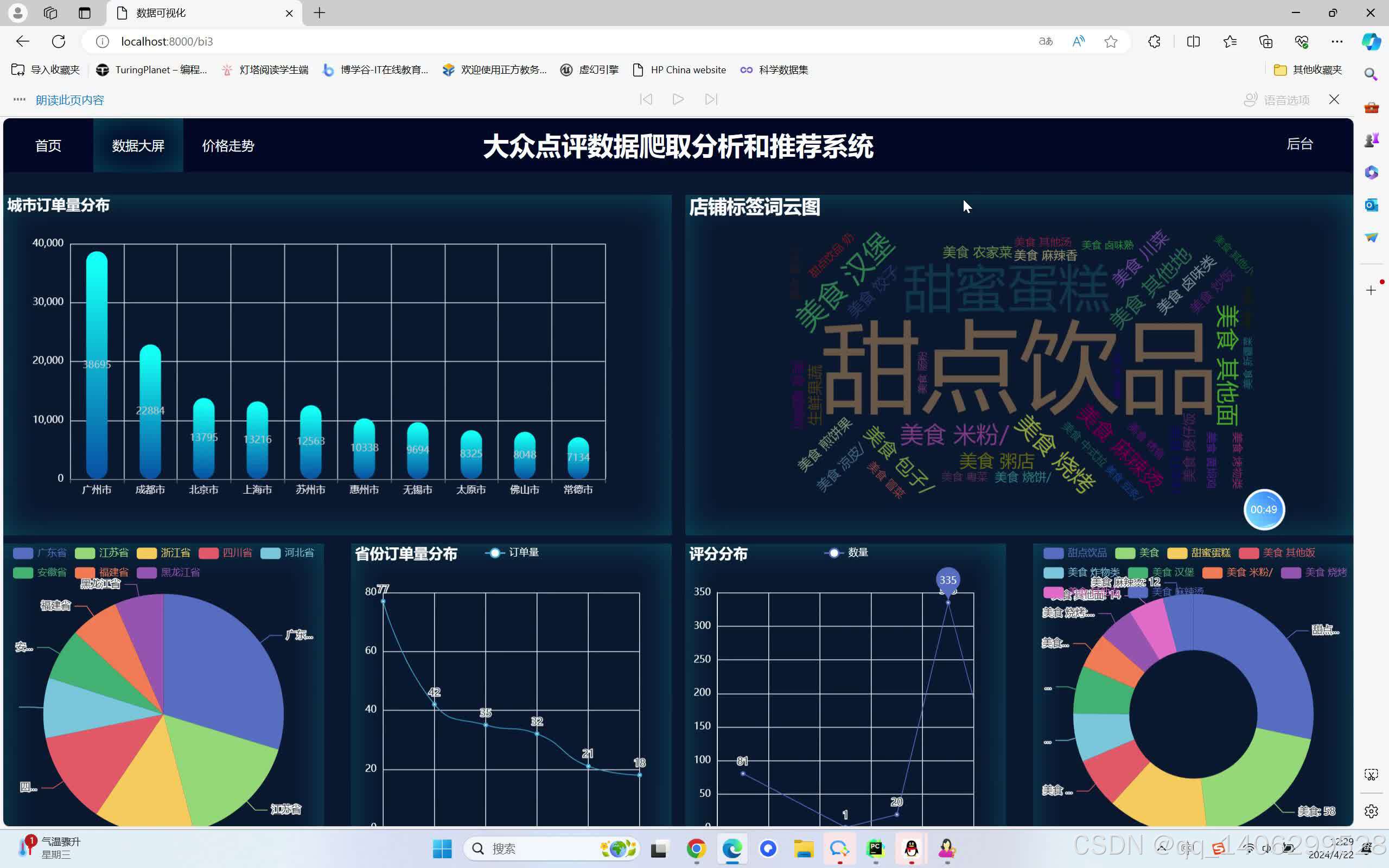Add this page to favorites star
Image resolution: width=1389 pixels, height=868 pixels.
coord(1111,41)
